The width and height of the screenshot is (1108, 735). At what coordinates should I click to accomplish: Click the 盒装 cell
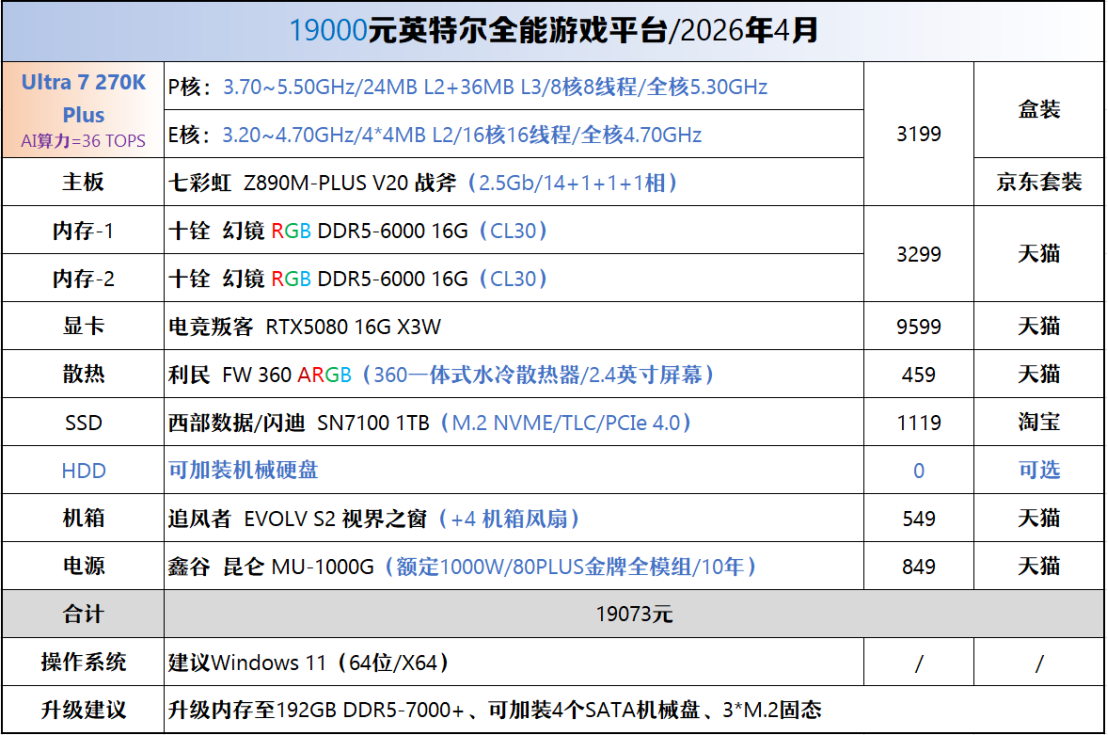pos(1039,110)
